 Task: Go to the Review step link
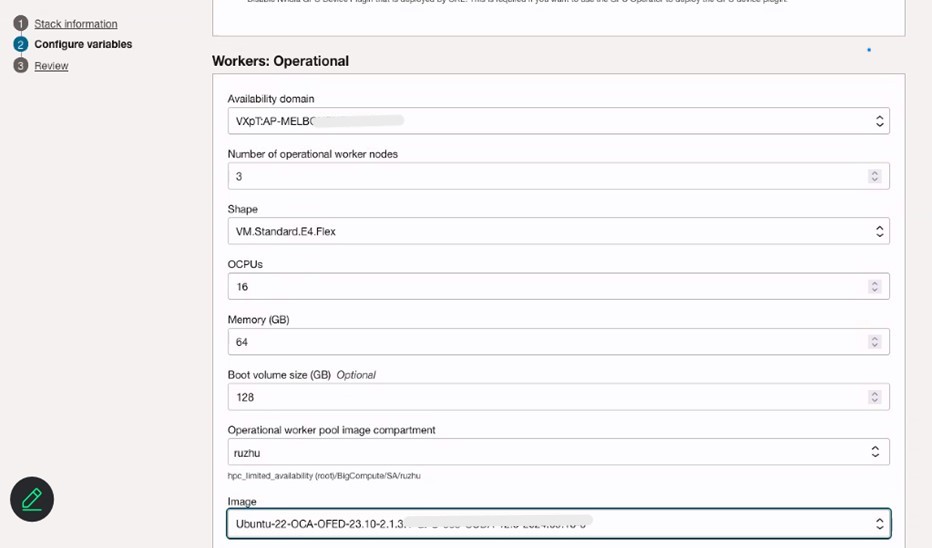[51, 66]
